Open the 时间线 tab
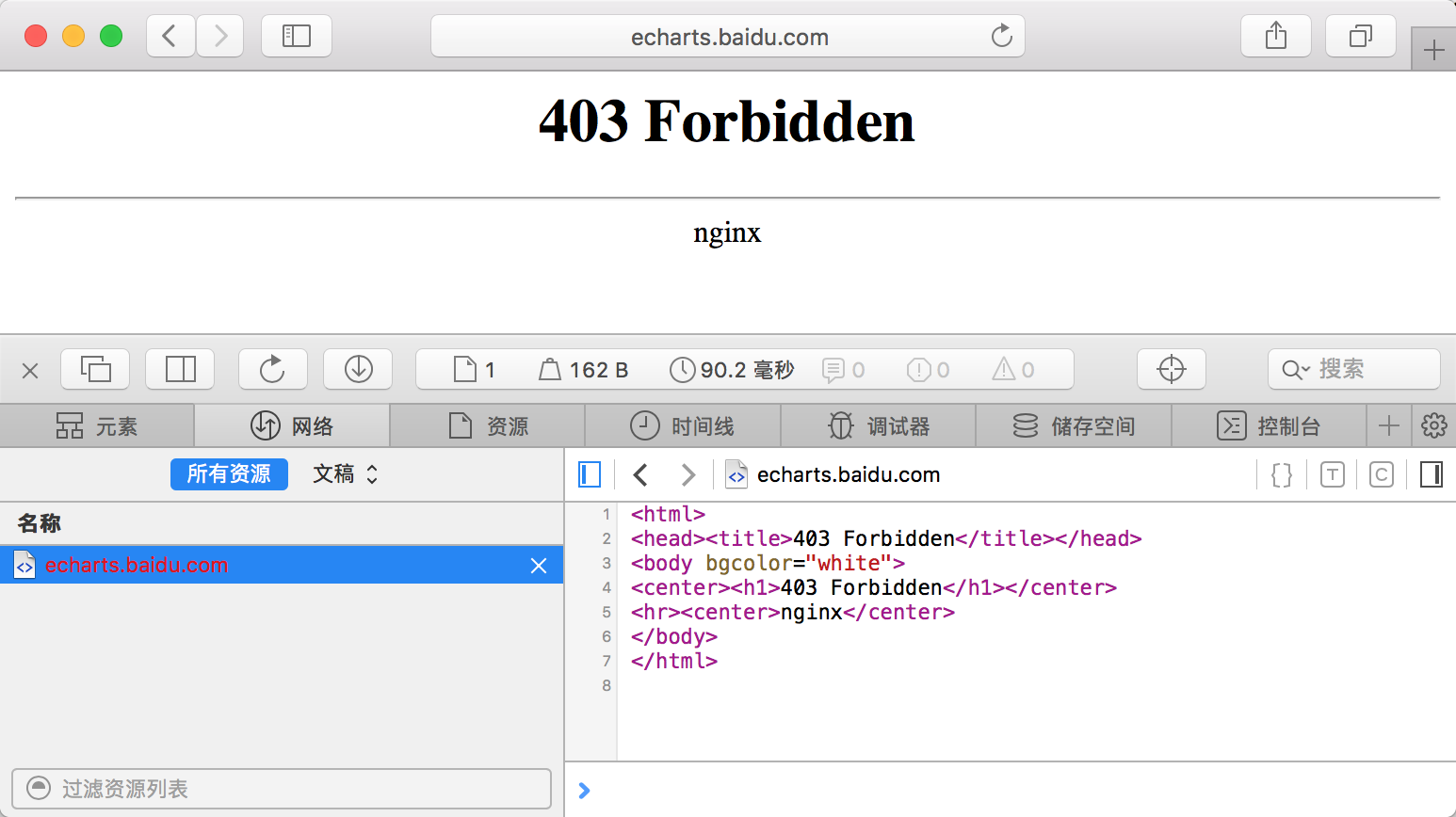This screenshot has width=1456, height=817. pos(683,426)
